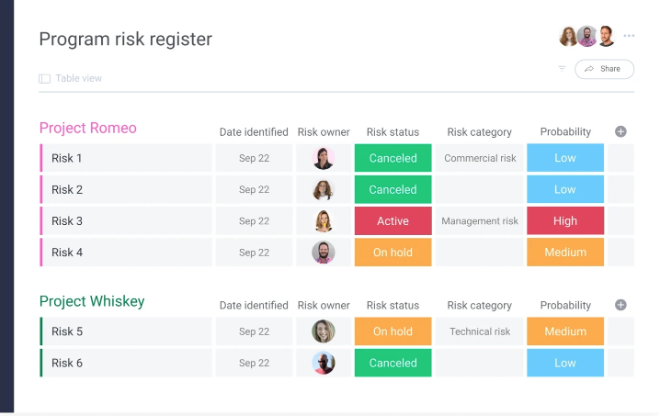The height and width of the screenshot is (416, 659).
Task: Click Risk category header in Project Whiskey
Action: tap(479, 305)
